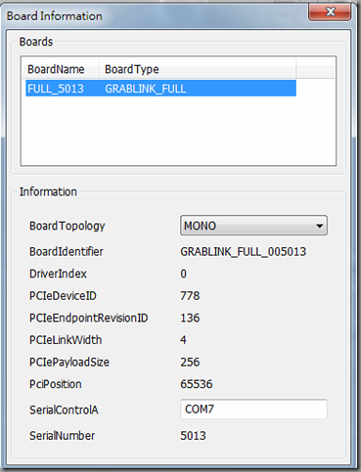Click the PCIeDeviceID label
The height and width of the screenshot is (472, 361).
click(x=63, y=296)
